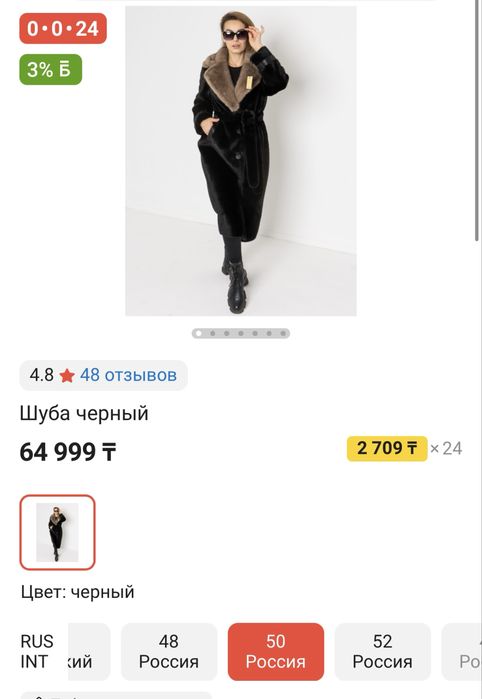The image size is (482, 699).
Task: Tap the Шуба черный product title
Action: point(84,413)
